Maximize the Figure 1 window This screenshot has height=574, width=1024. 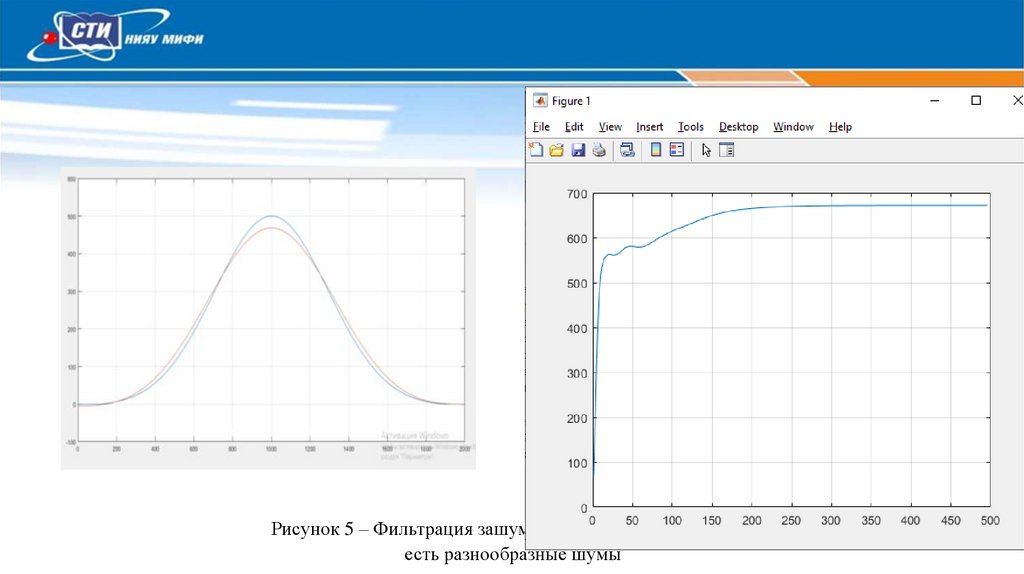(976, 101)
